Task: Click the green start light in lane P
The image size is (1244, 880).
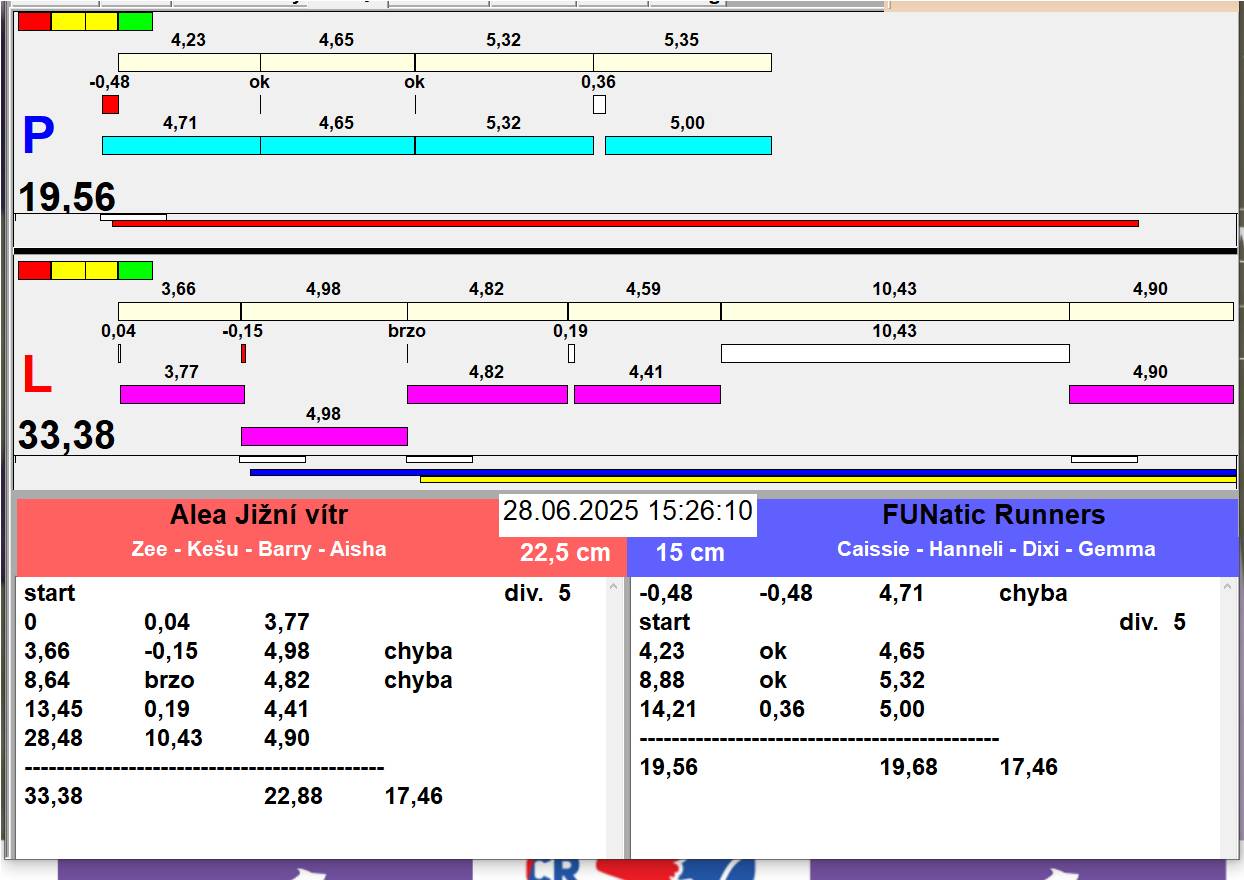Action: 135,21
